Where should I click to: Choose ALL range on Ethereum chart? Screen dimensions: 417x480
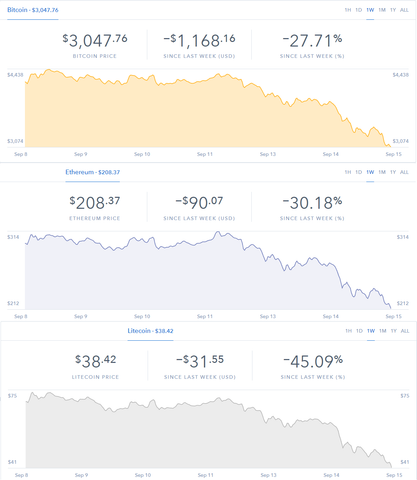pos(404,172)
